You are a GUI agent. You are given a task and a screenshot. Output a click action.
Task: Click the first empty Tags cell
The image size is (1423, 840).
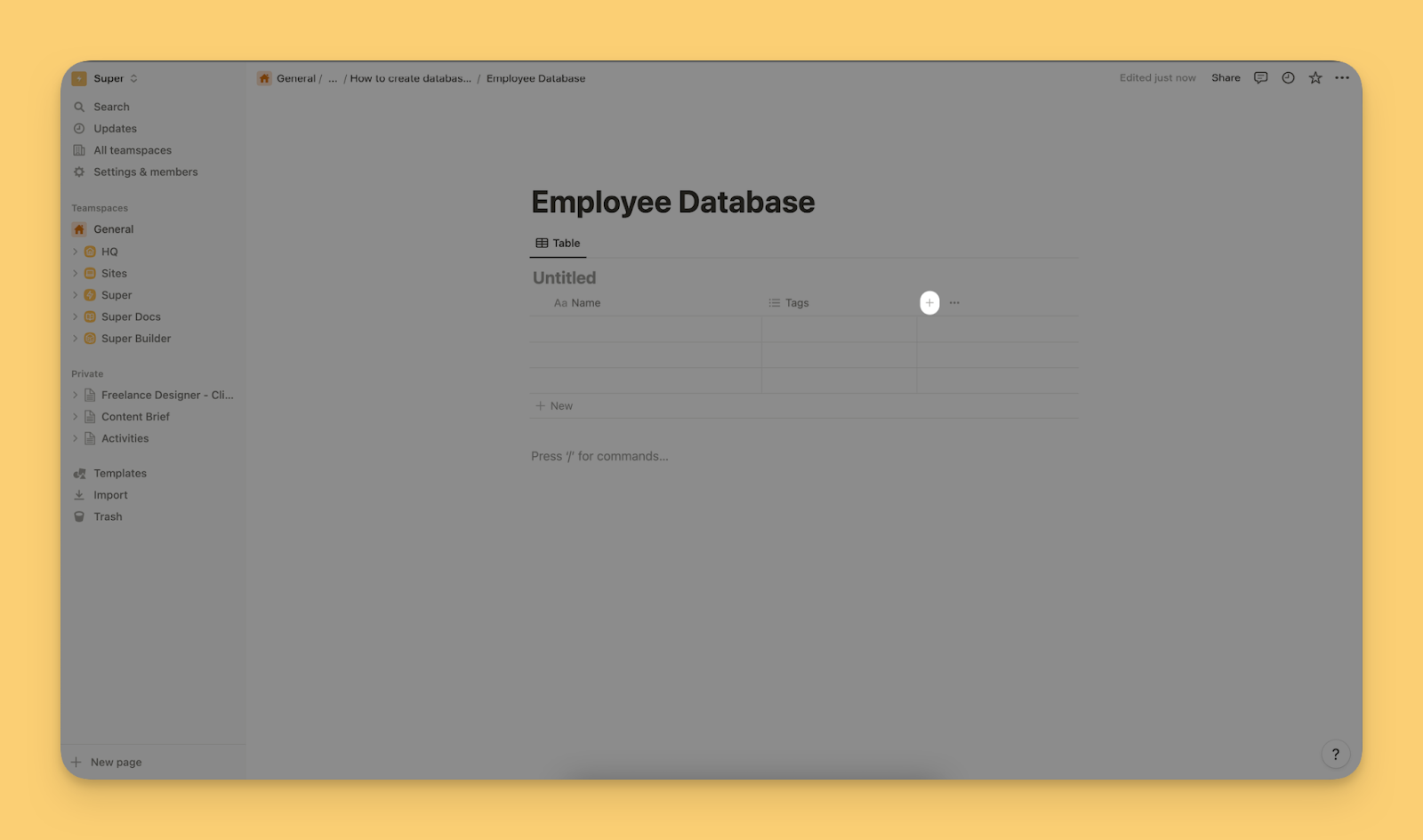[x=840, y=330]
